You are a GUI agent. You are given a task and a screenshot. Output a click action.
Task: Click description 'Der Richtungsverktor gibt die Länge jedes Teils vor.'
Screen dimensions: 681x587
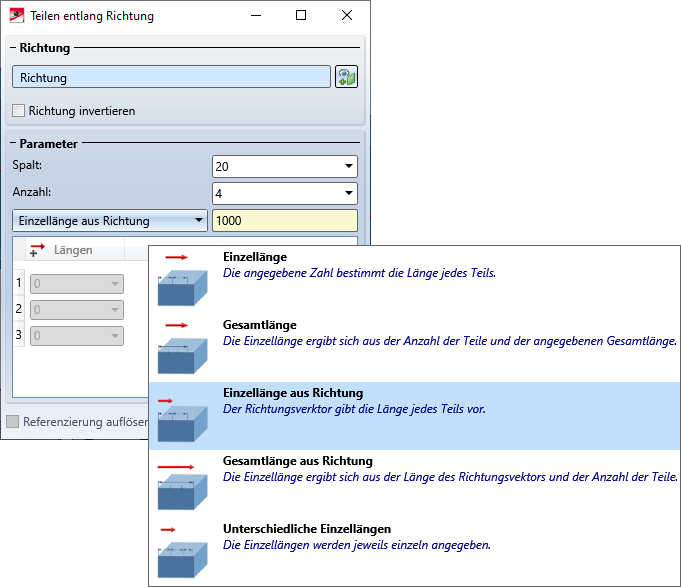coord(354,409)
